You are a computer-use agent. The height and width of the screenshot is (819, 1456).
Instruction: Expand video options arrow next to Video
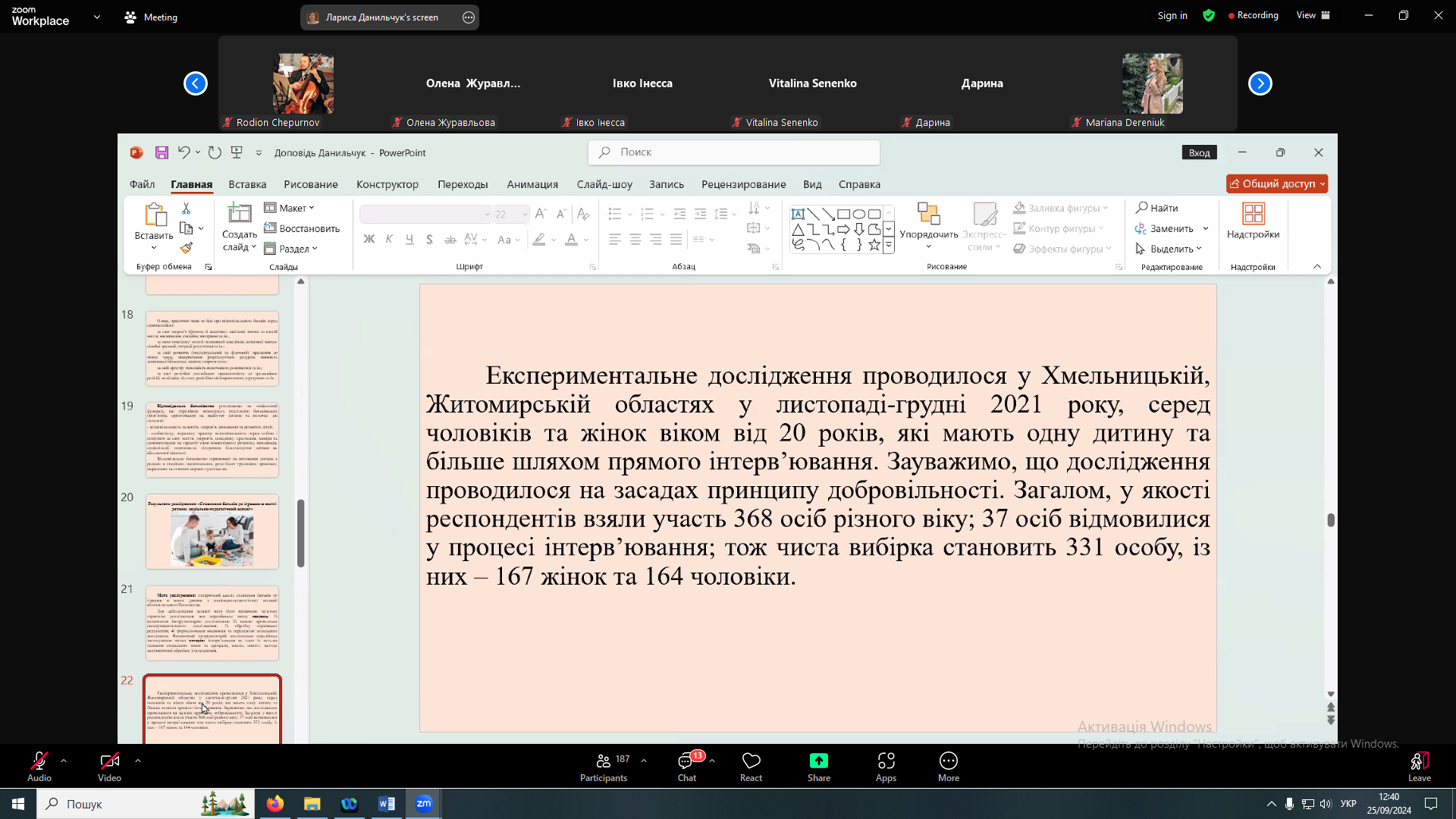pyautogui.click(x=138, y=760)
